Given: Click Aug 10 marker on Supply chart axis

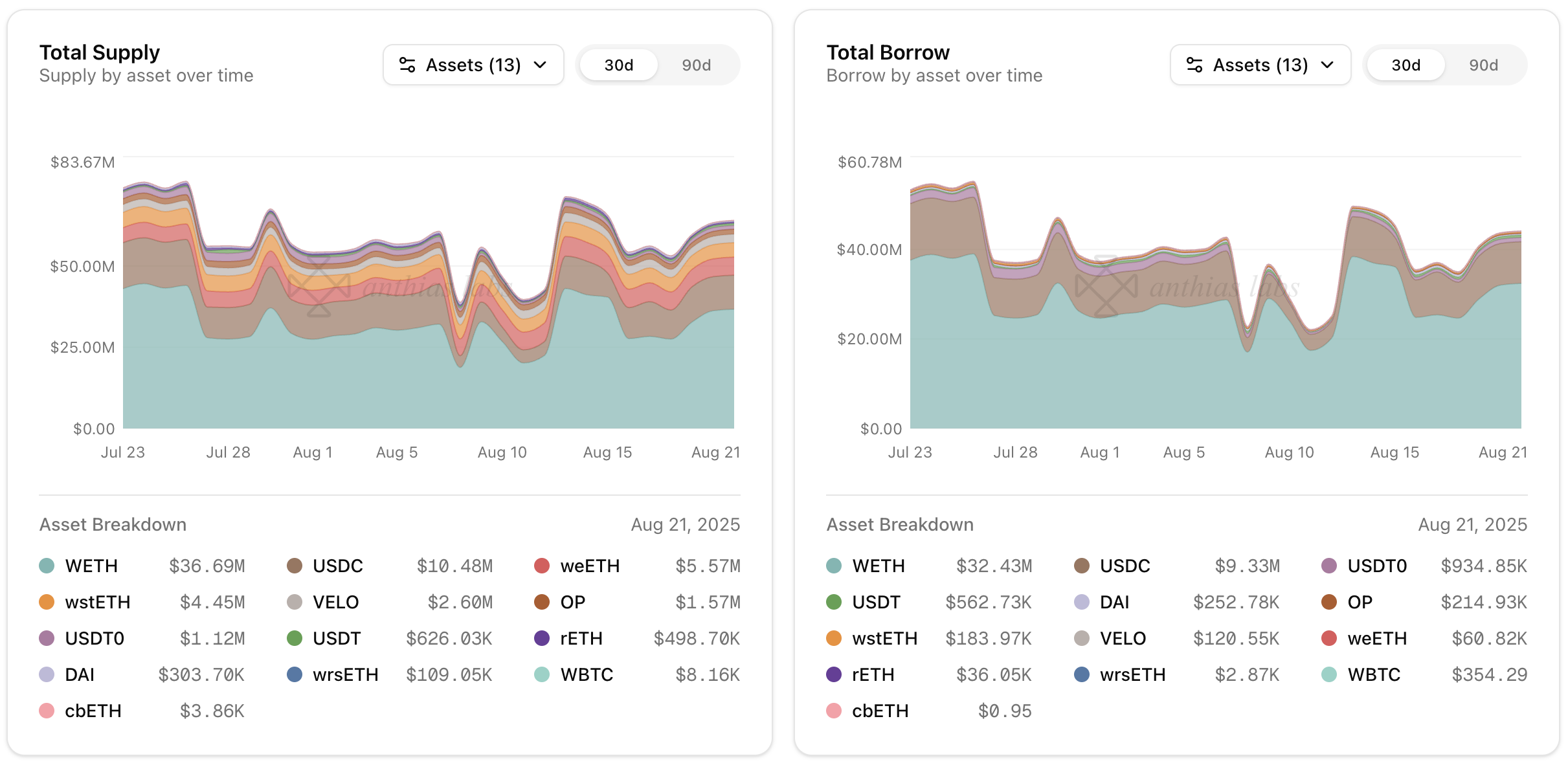Looking at the screenshot, I should pyautogui.click(x=502, y=452).
